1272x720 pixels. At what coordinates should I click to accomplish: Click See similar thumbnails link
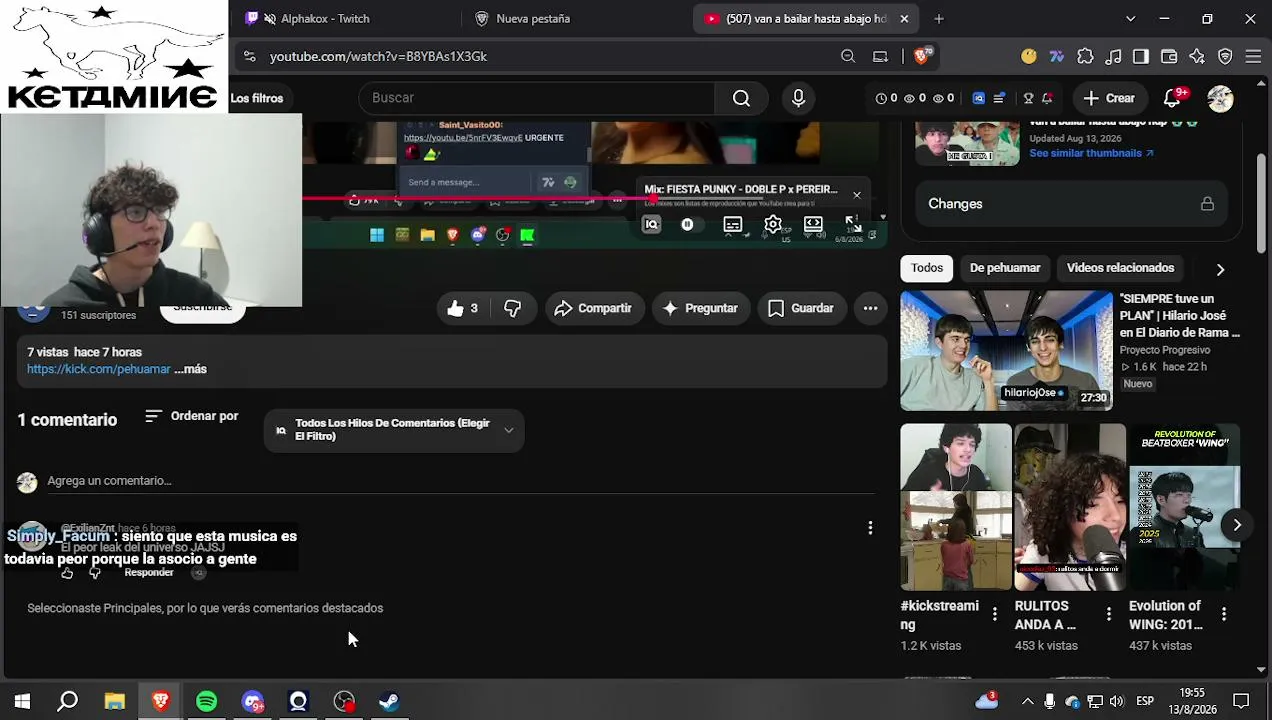tap(1091, 153)
